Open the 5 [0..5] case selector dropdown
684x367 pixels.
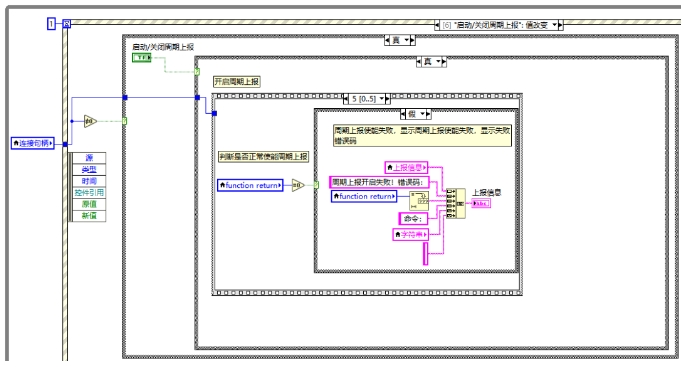pyautogui.click(x=382, y=99)
